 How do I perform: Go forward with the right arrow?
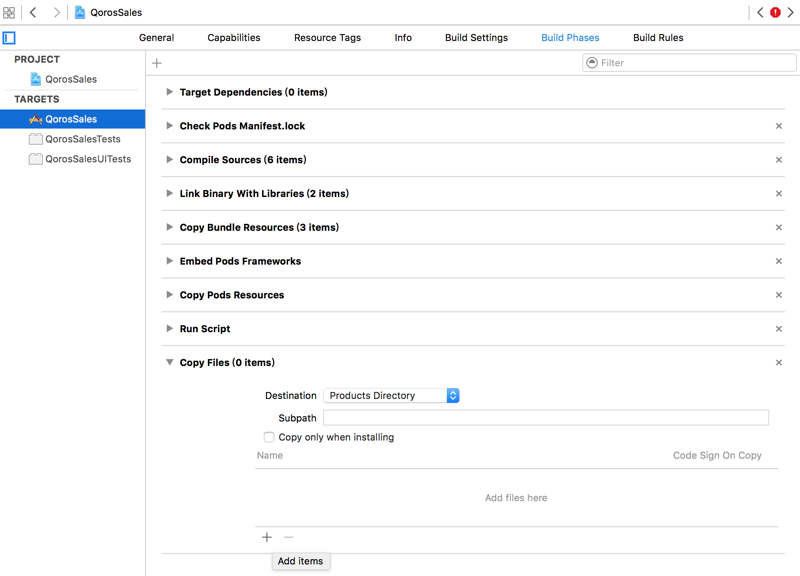tap(56, 12)
